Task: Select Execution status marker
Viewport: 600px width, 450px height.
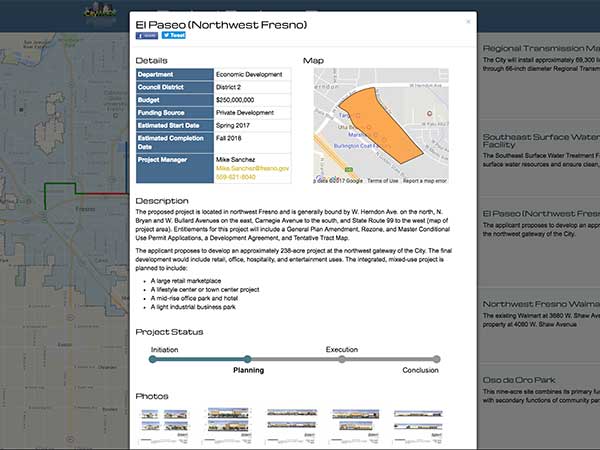Action: coord(342,359)
